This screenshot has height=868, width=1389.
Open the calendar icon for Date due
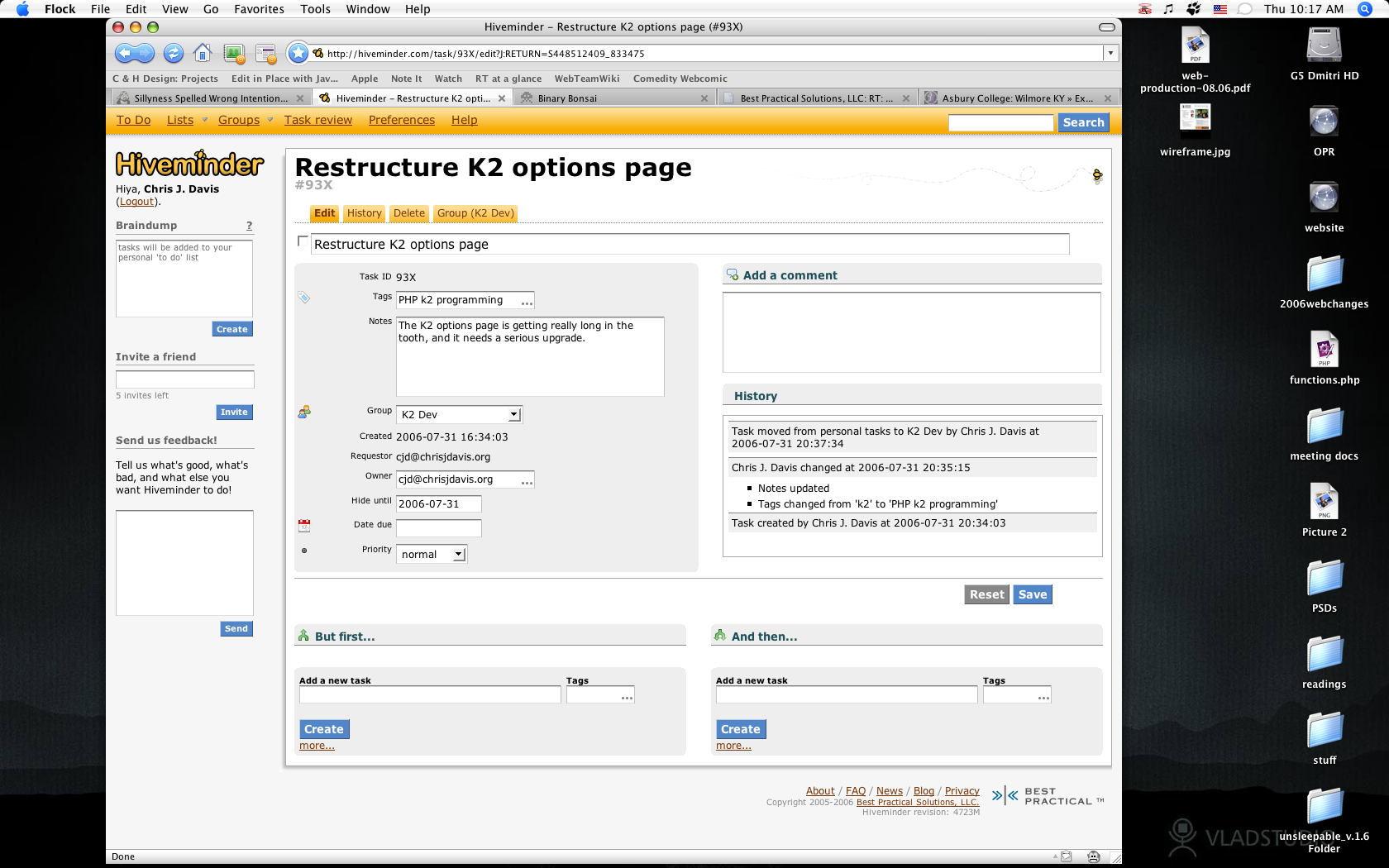[304, 526]
